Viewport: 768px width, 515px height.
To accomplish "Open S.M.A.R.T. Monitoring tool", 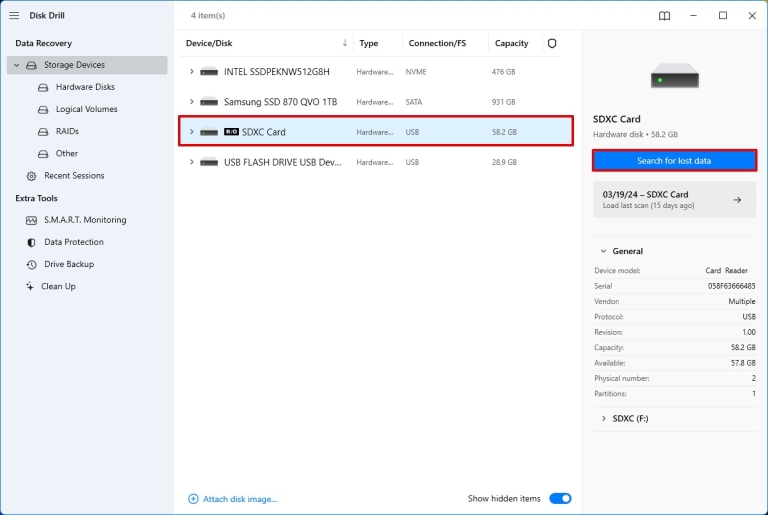I will pyautogui.click(x=87, y=220).
